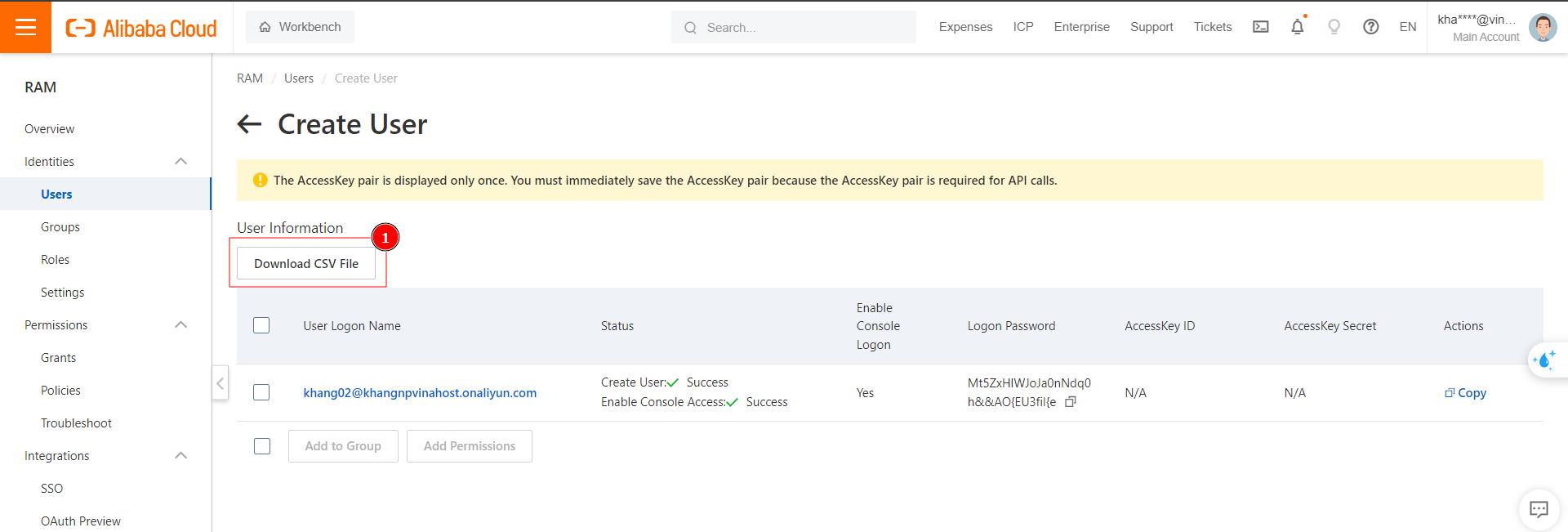Screen dimensions: 1568x532
Task: Click Download CSV File button
Action: click(x=306, y=264)
